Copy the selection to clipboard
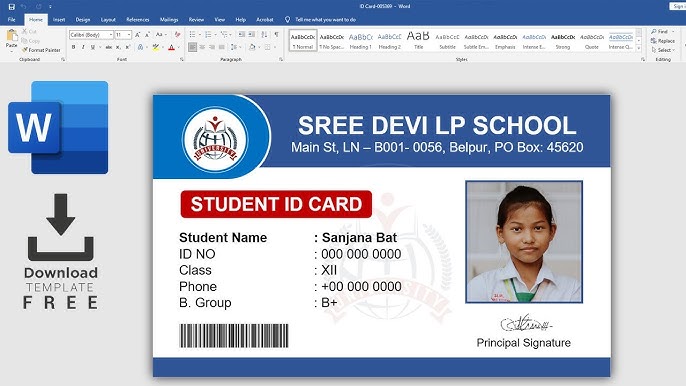The height and width of the screenshot is (386, 686). [31, 41]
